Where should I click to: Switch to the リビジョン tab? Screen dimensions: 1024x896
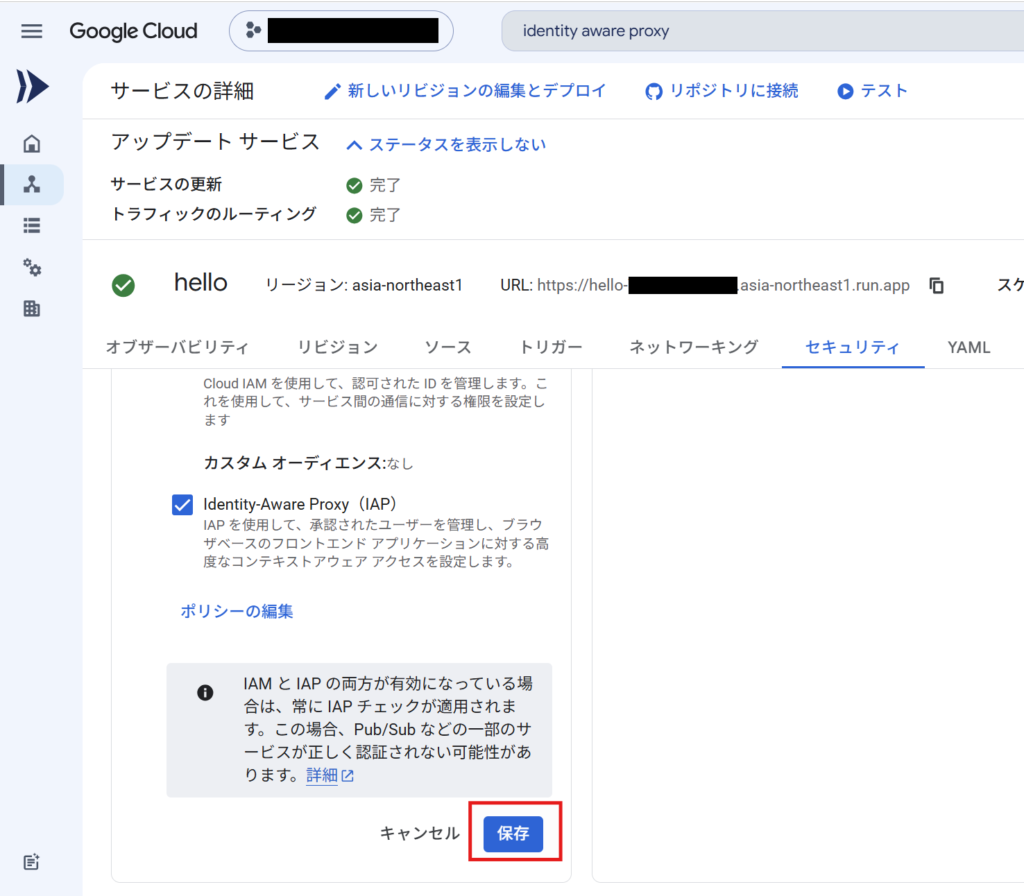(x=338, y=347)
